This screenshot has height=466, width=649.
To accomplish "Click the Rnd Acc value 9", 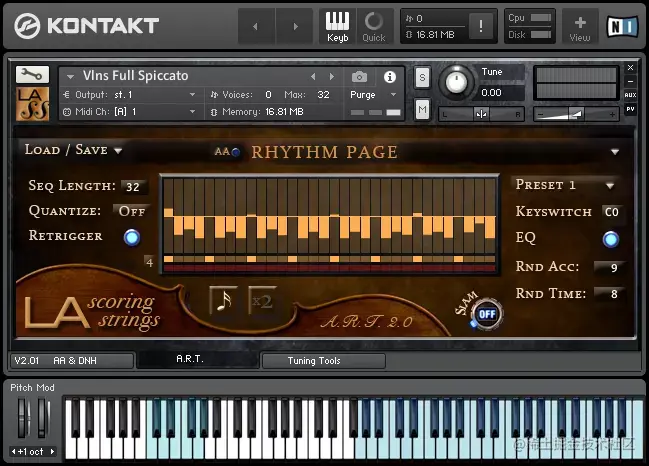I will click(611, 267).
